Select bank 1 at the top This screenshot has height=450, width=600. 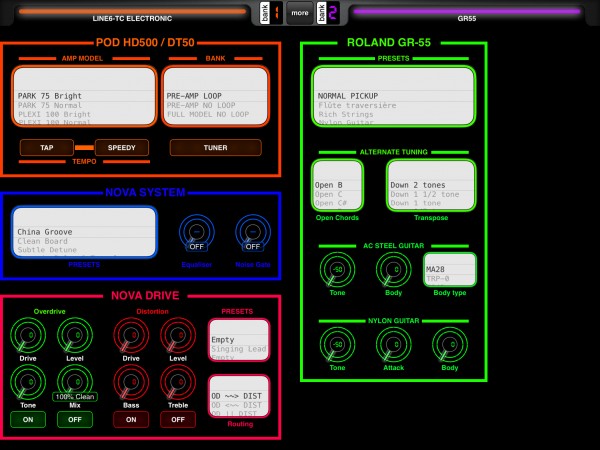271,13
